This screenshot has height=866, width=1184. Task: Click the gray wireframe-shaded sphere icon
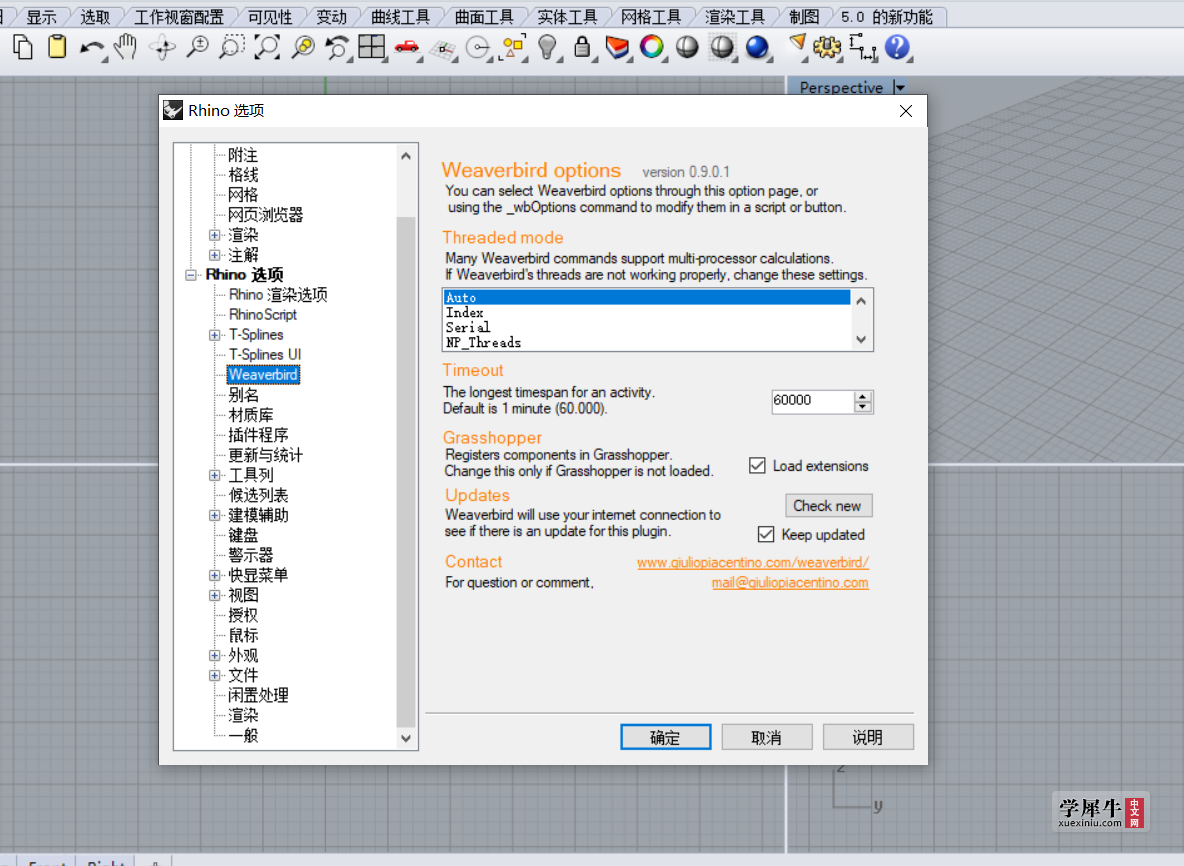click(x=723, y=47)
